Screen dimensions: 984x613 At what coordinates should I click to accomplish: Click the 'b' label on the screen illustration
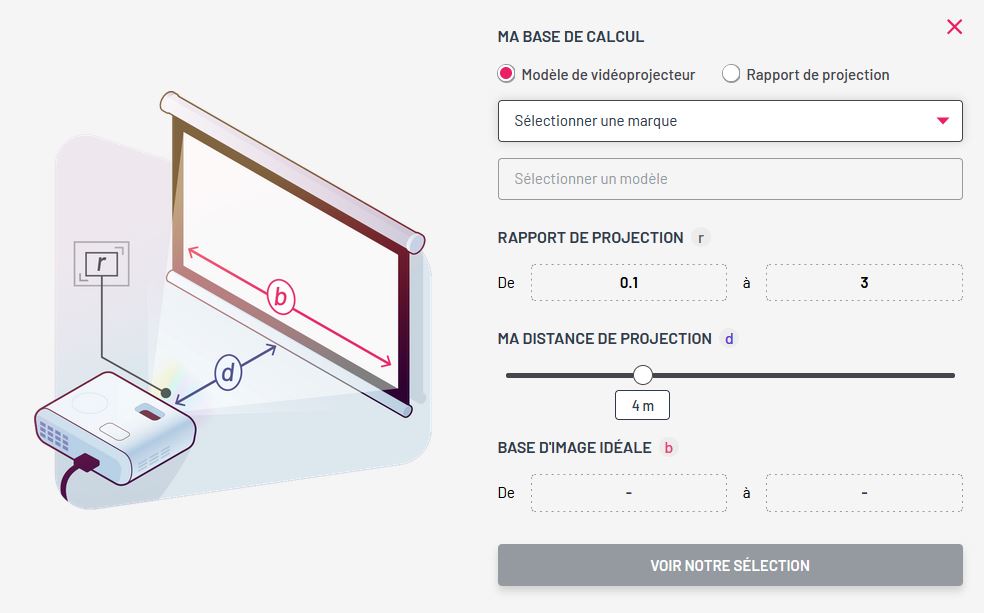281,297
